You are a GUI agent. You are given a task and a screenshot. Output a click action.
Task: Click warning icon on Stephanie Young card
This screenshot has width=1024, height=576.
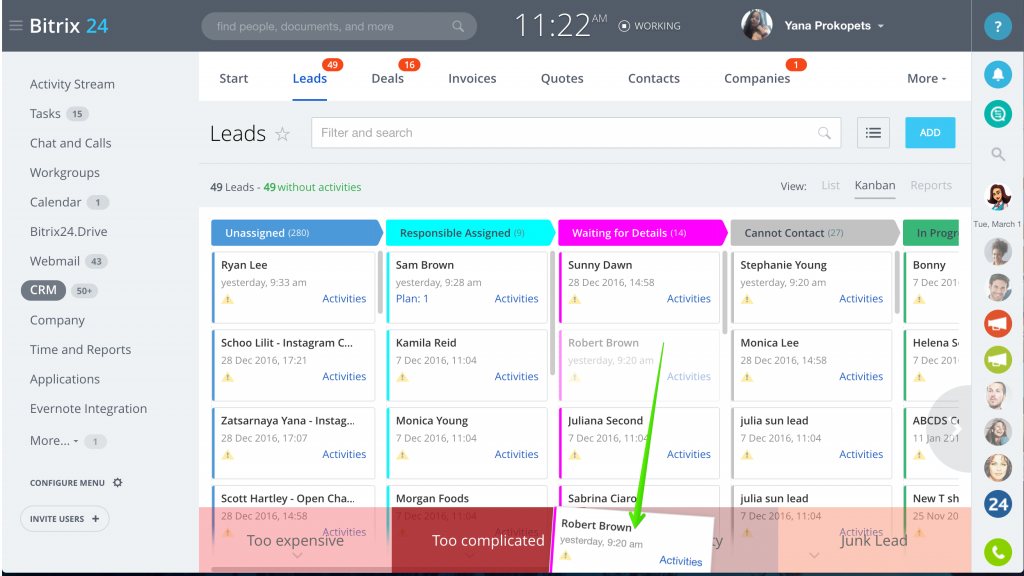[x=747, y=299]
